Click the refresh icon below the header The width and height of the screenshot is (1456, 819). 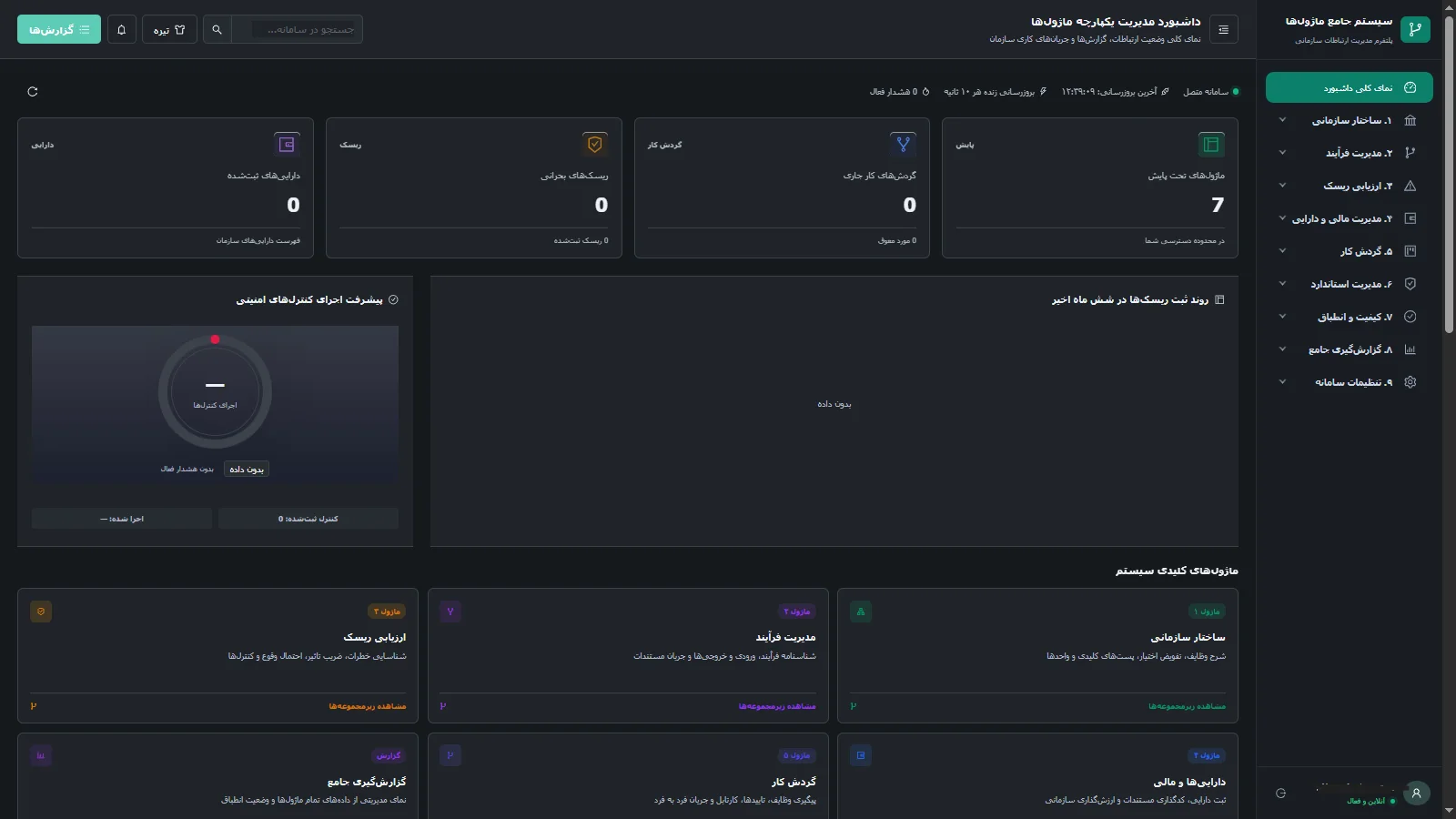(33, 92)
